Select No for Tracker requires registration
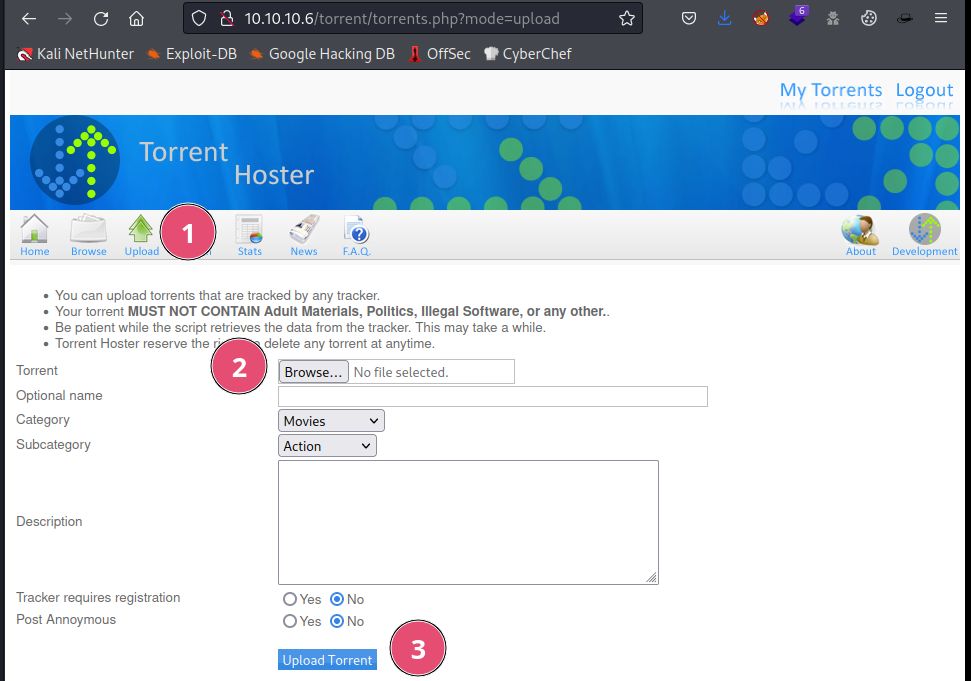The width and height of the screenshot is (971, 681). [x=337, y=599]
